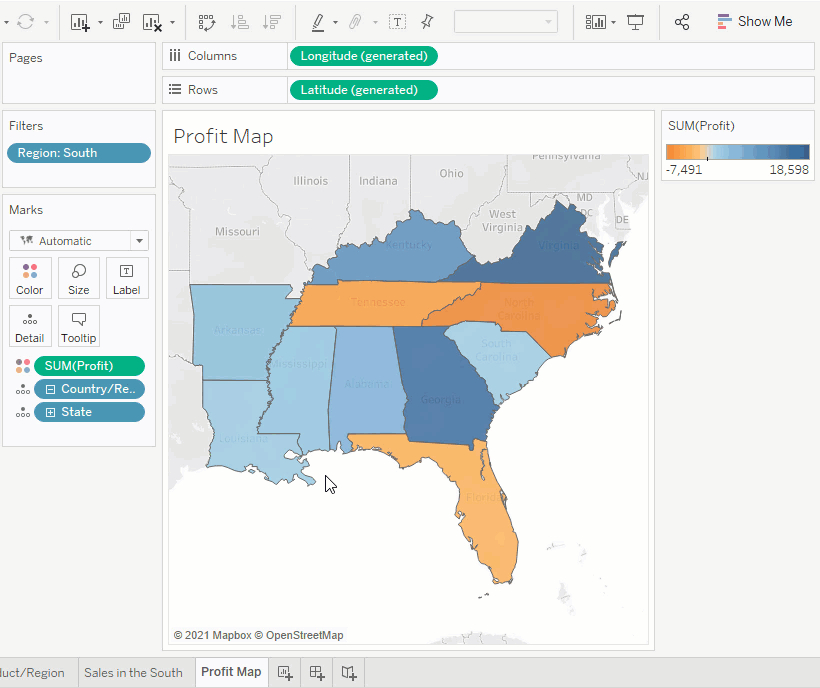Select the Swap Rows and Columns icon
This screenshot has width=820, height=688.
pyautogui.click(x=206, y=21)
